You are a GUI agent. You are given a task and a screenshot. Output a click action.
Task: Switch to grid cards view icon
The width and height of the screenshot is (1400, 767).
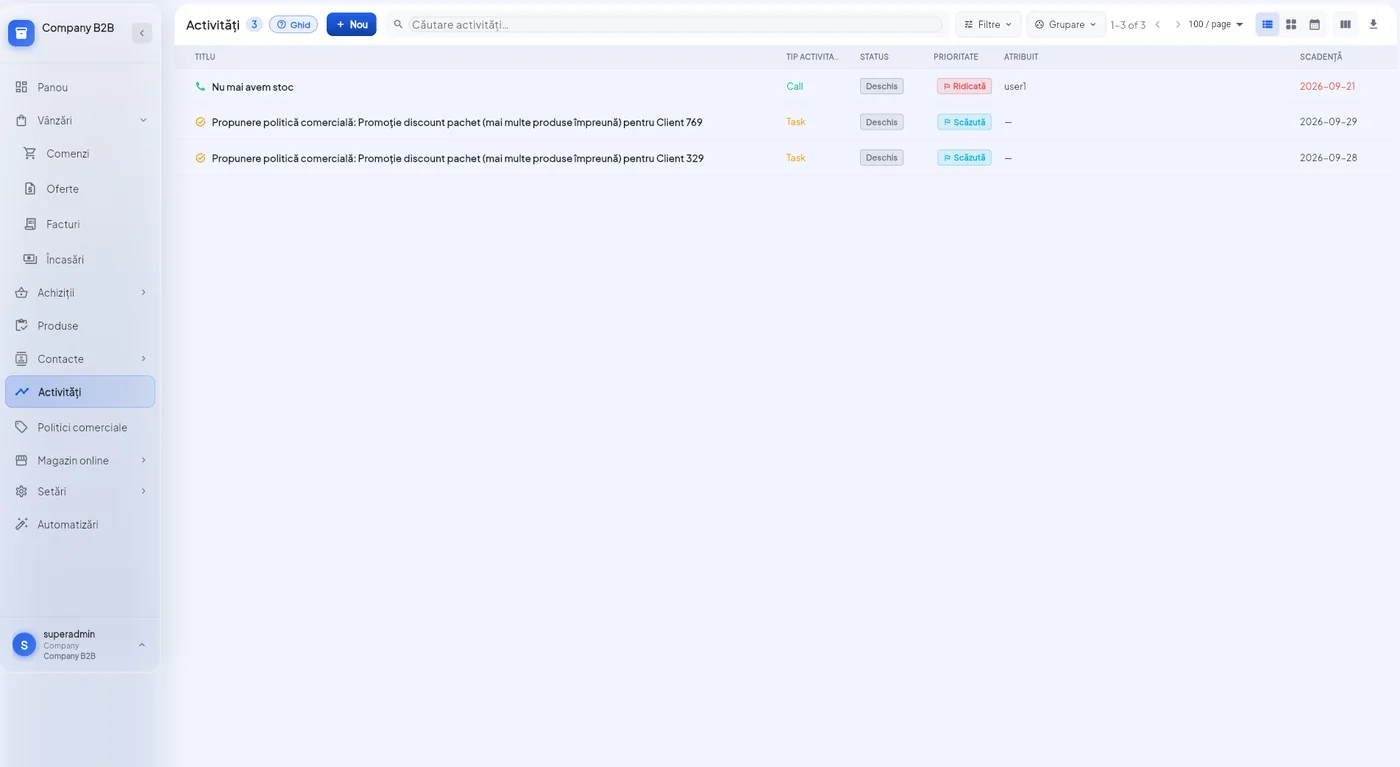pyautogui.click(x=1291, y=24)
